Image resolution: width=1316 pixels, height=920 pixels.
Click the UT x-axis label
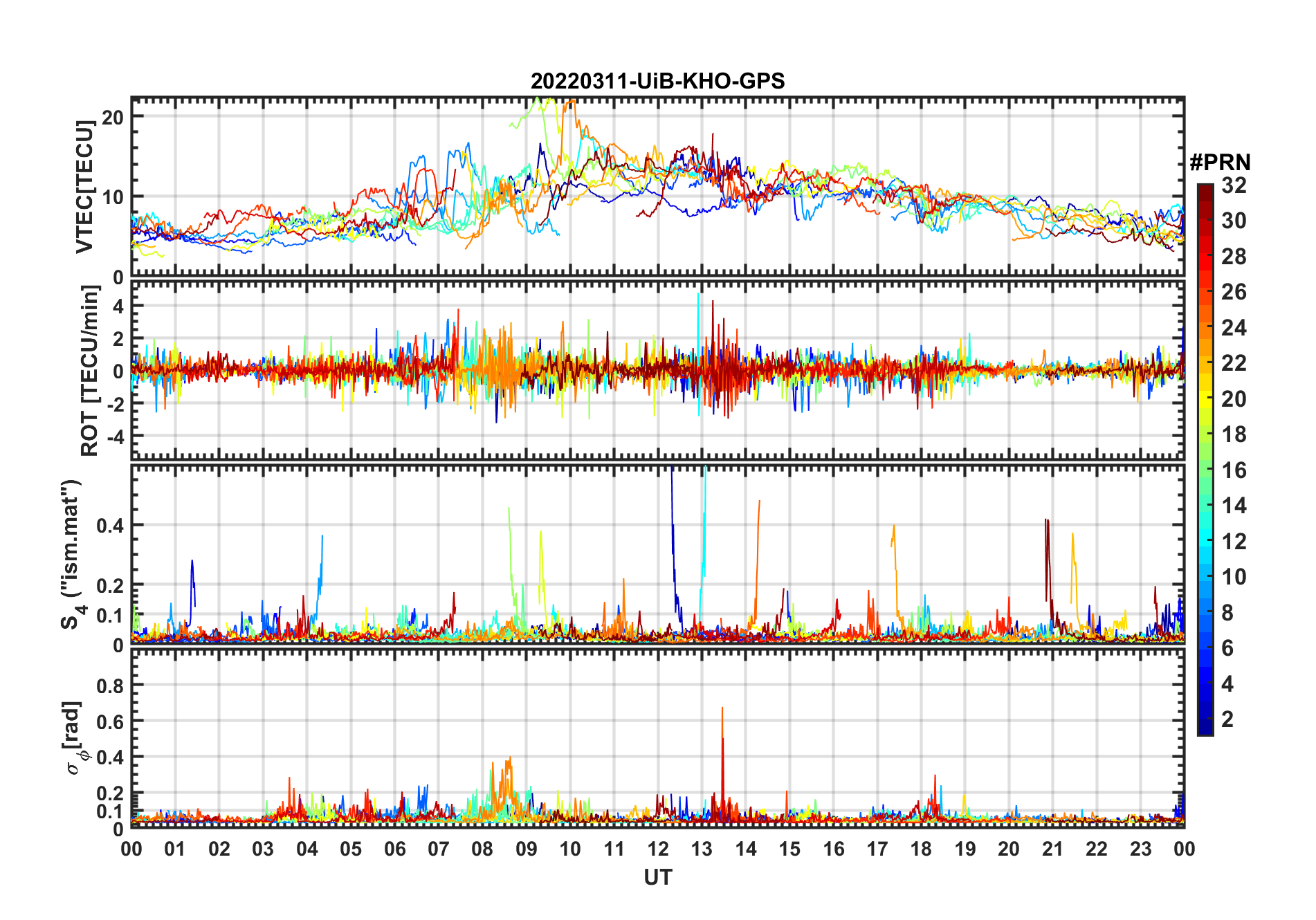click(657, 877)
